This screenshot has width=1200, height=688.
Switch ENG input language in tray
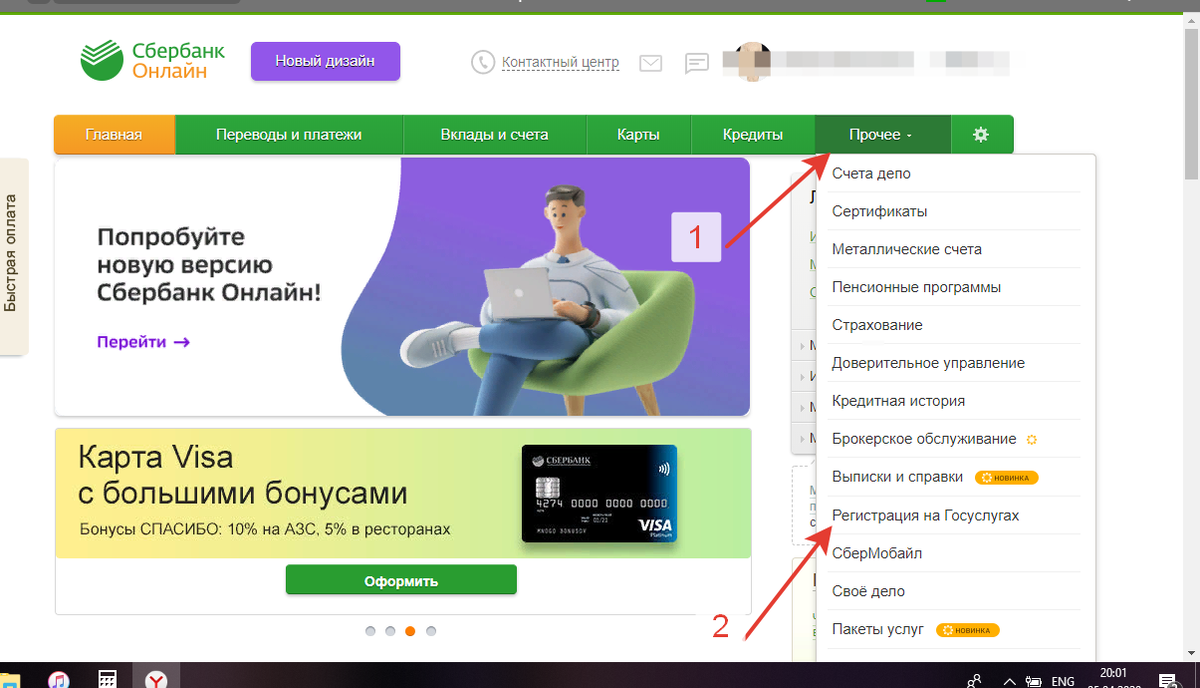pos(1062,681)
